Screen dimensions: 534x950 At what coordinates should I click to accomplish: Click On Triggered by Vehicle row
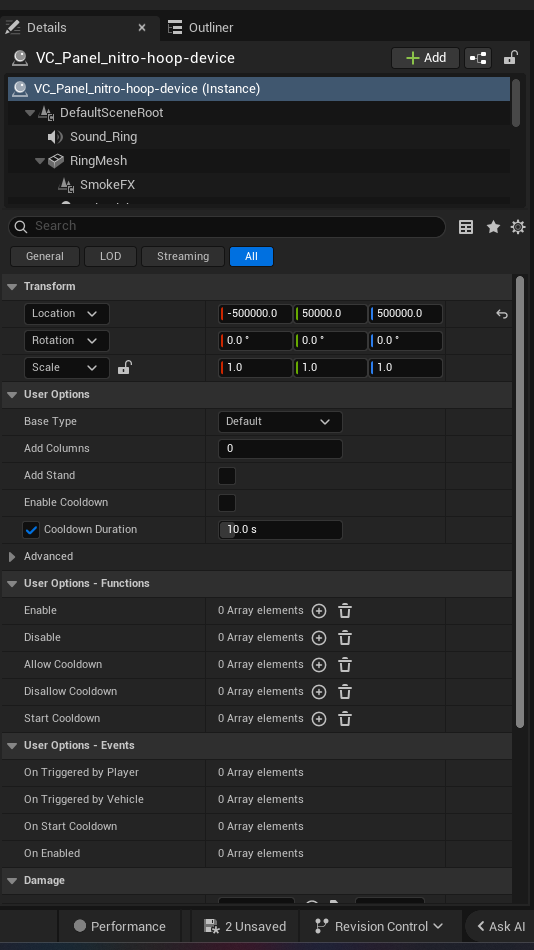(257, 800)
